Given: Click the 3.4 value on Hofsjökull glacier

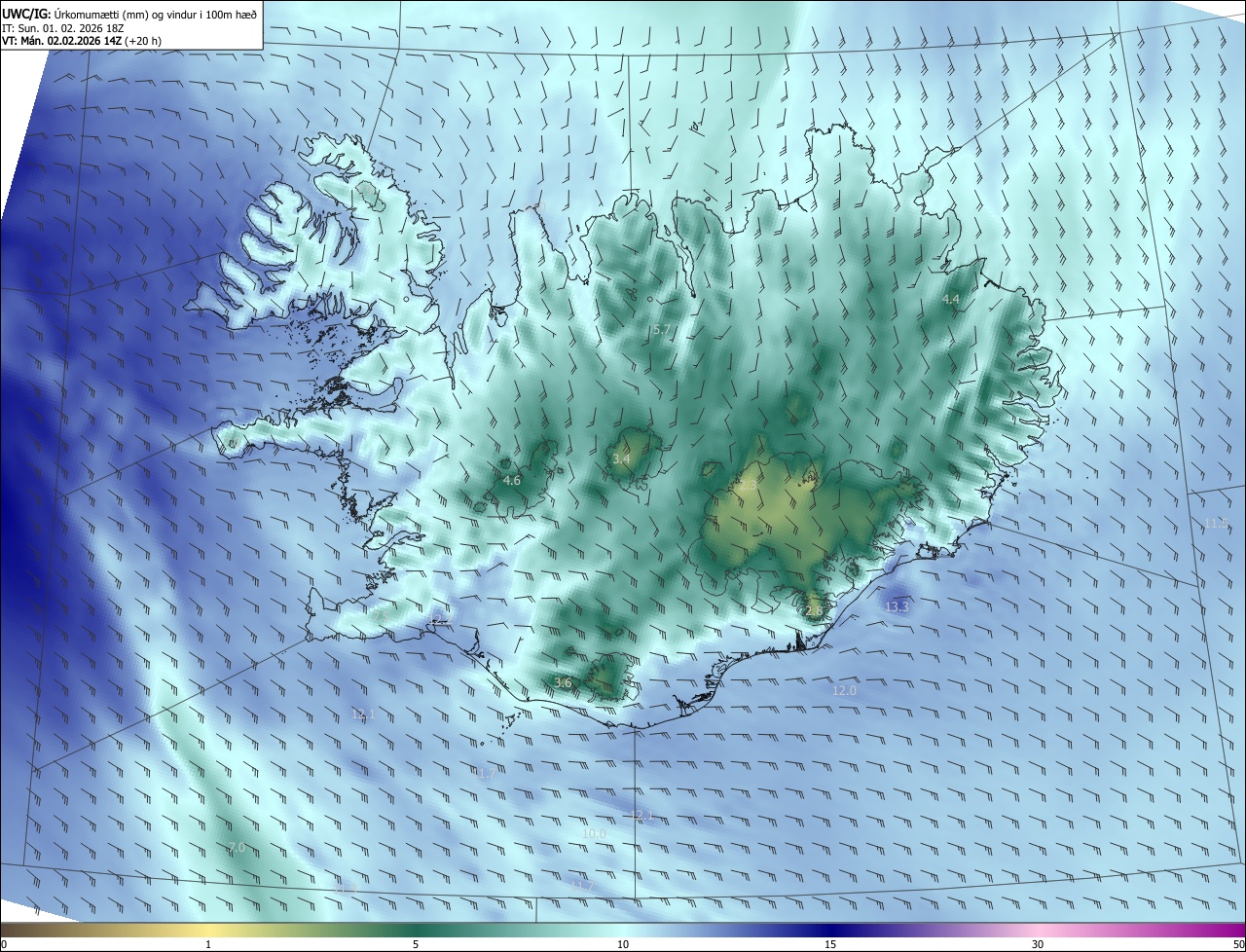Looking at the screenshot, I should 621,458.
